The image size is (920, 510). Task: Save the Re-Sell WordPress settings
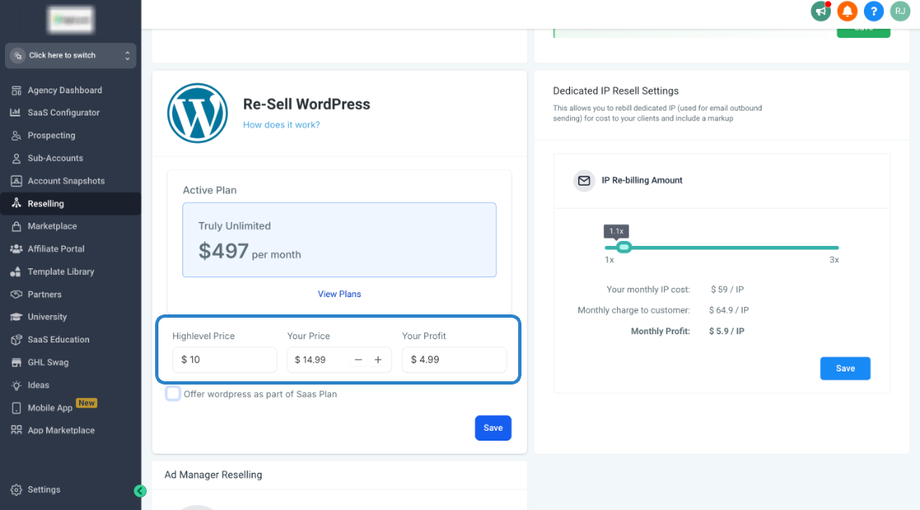point(492,428)
